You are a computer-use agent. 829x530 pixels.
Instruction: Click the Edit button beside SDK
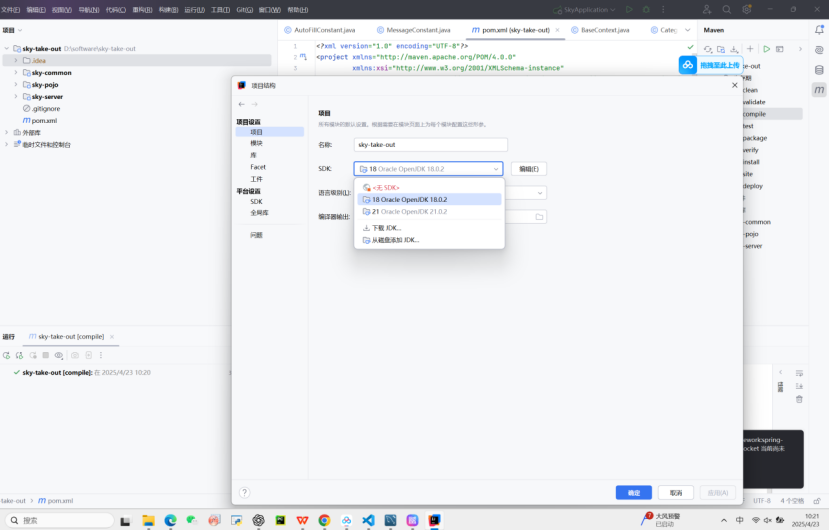point(529,169)
